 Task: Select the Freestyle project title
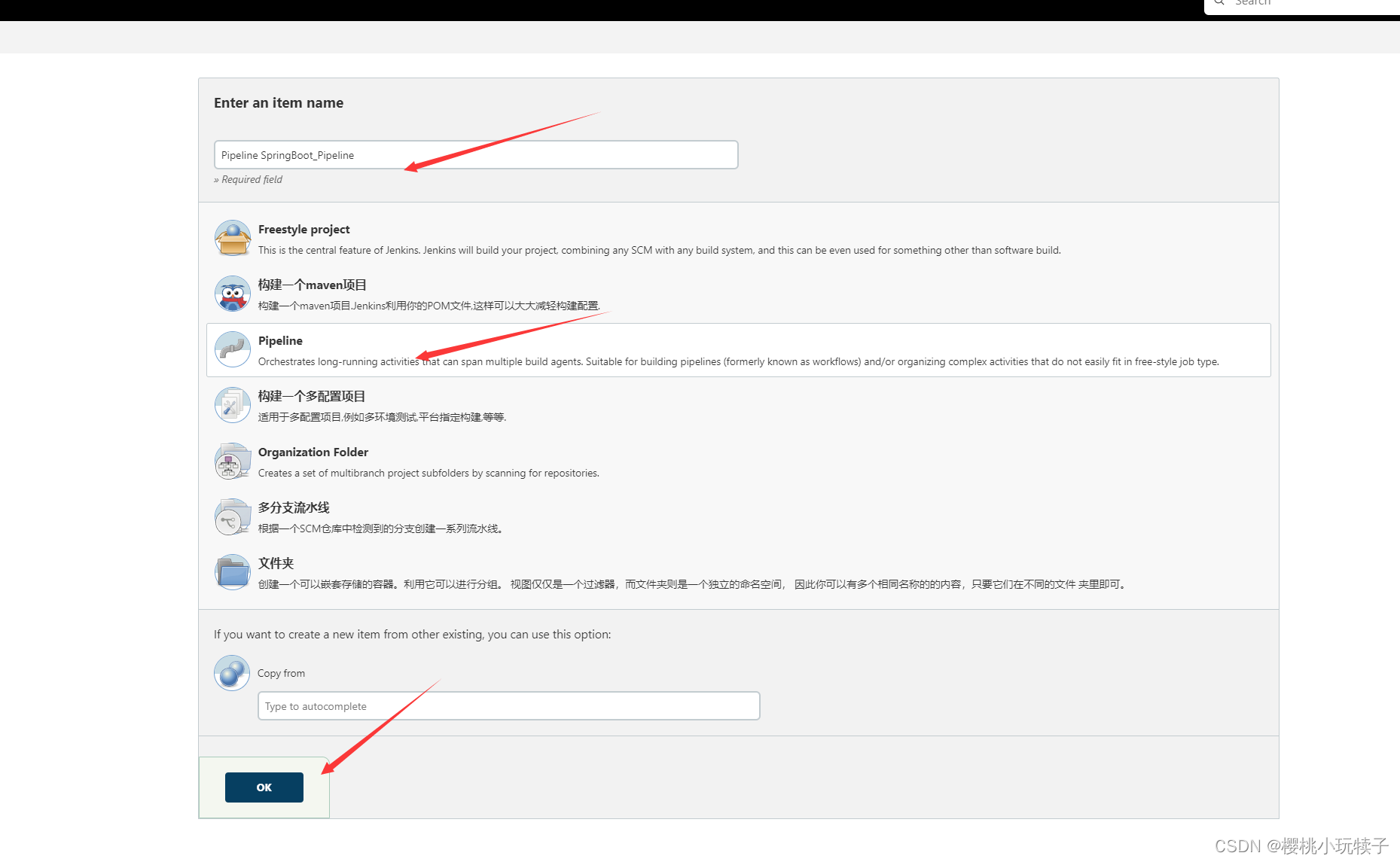tap(304, 230)
